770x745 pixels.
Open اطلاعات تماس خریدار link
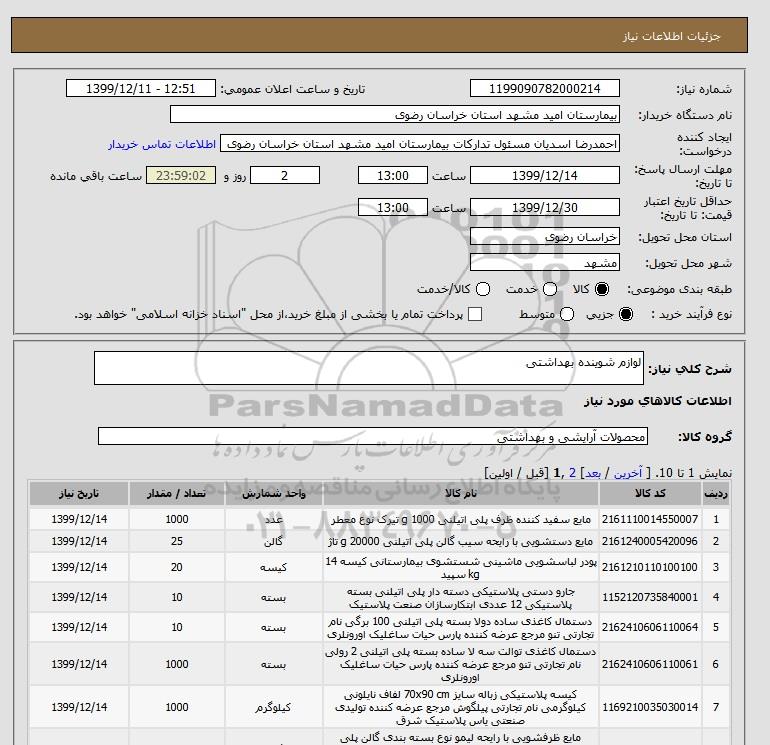click(x=162, y=144)
